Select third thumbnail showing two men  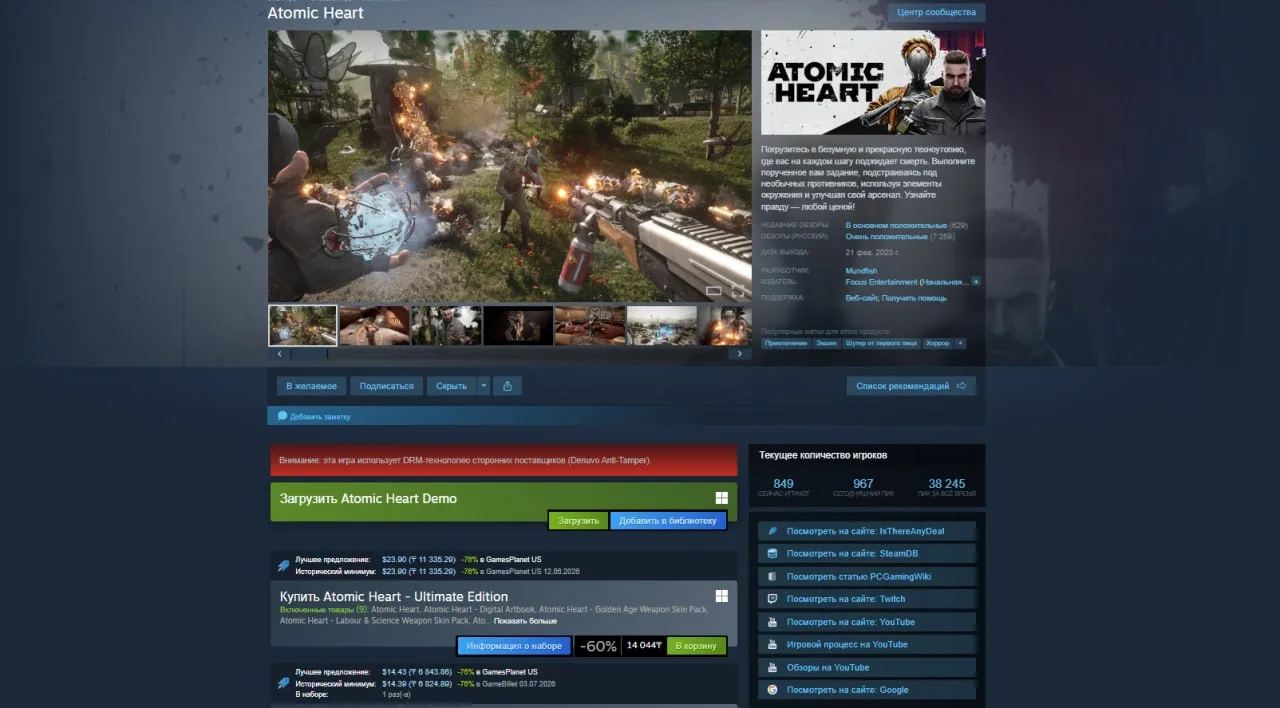[447, 326]
